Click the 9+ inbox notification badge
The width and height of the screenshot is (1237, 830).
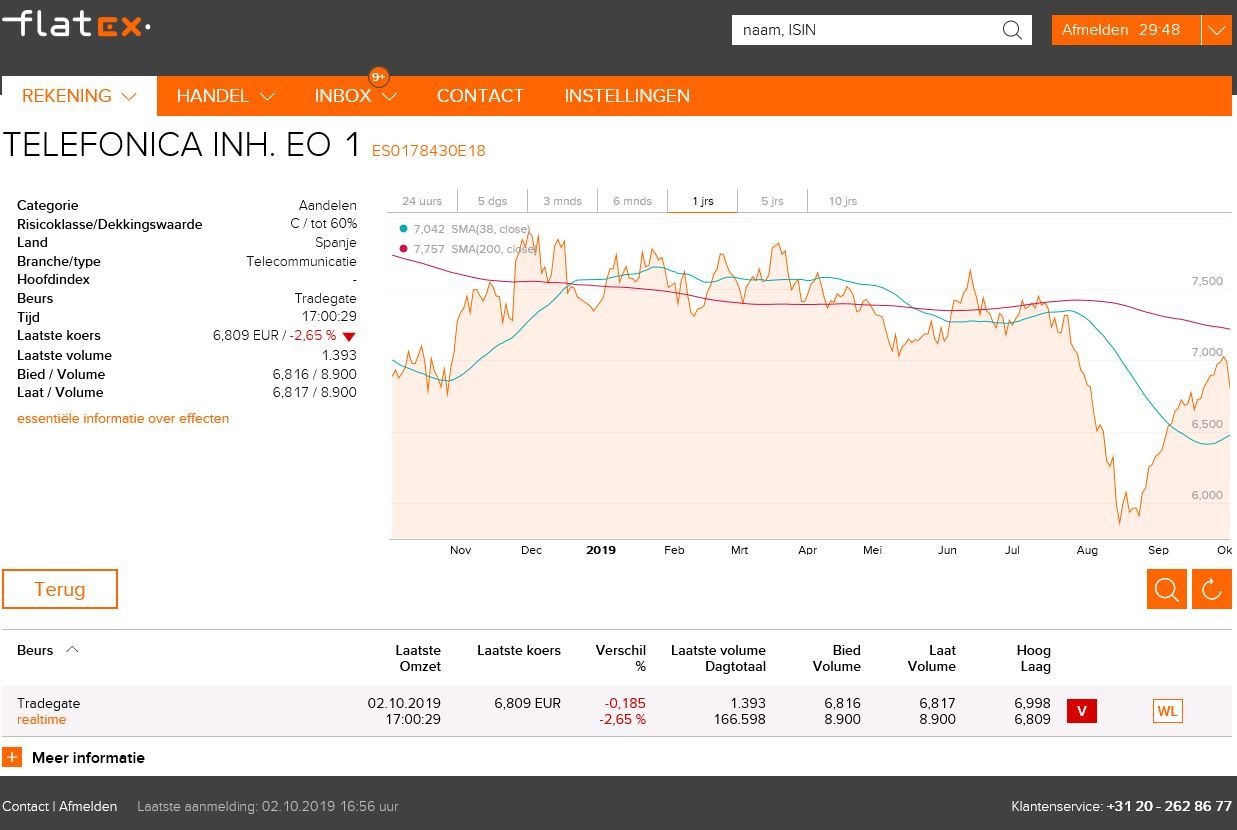(x=378, y=77)
